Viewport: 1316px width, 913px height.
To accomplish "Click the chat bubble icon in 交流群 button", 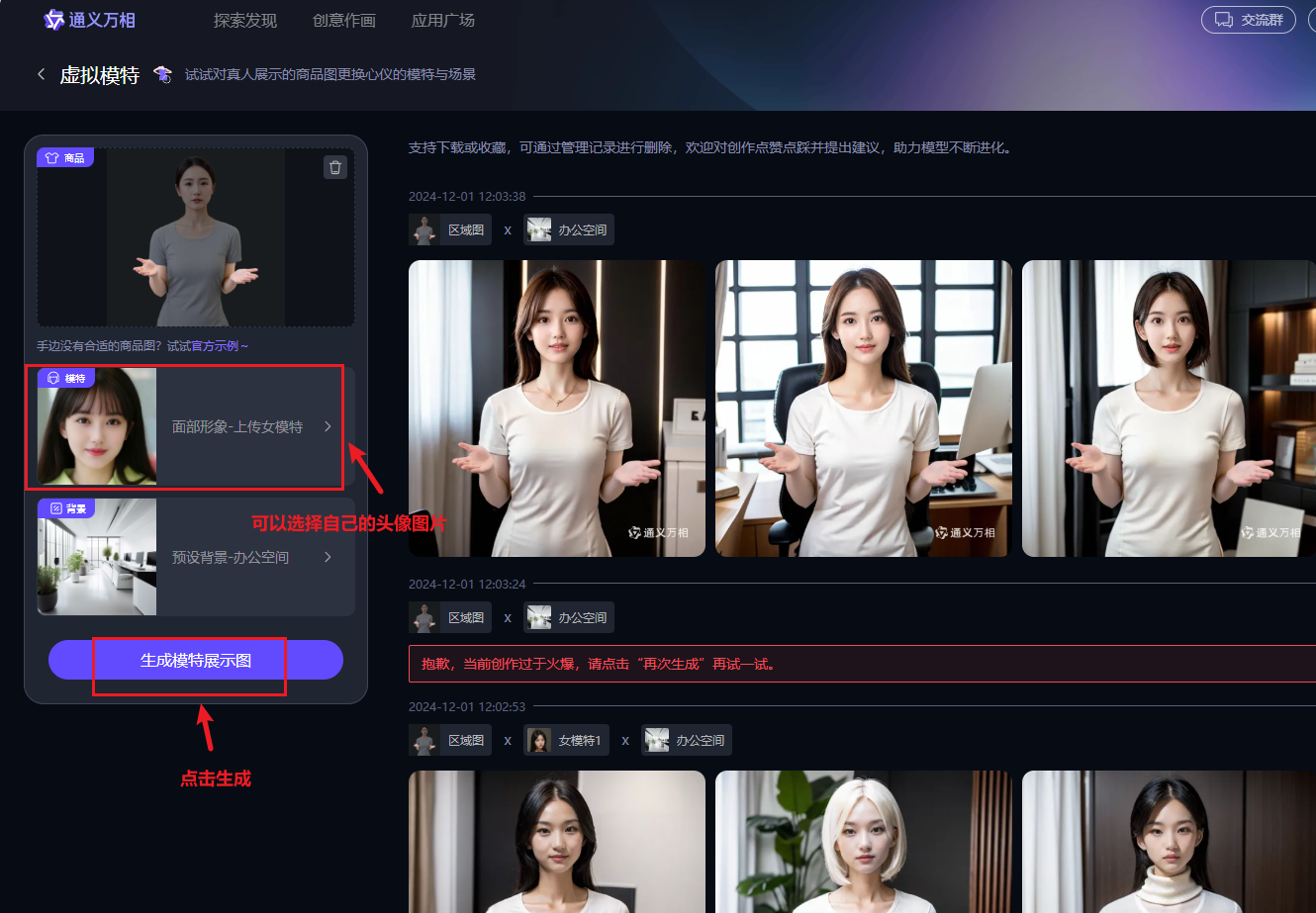I will click(x=1224, y=20).
